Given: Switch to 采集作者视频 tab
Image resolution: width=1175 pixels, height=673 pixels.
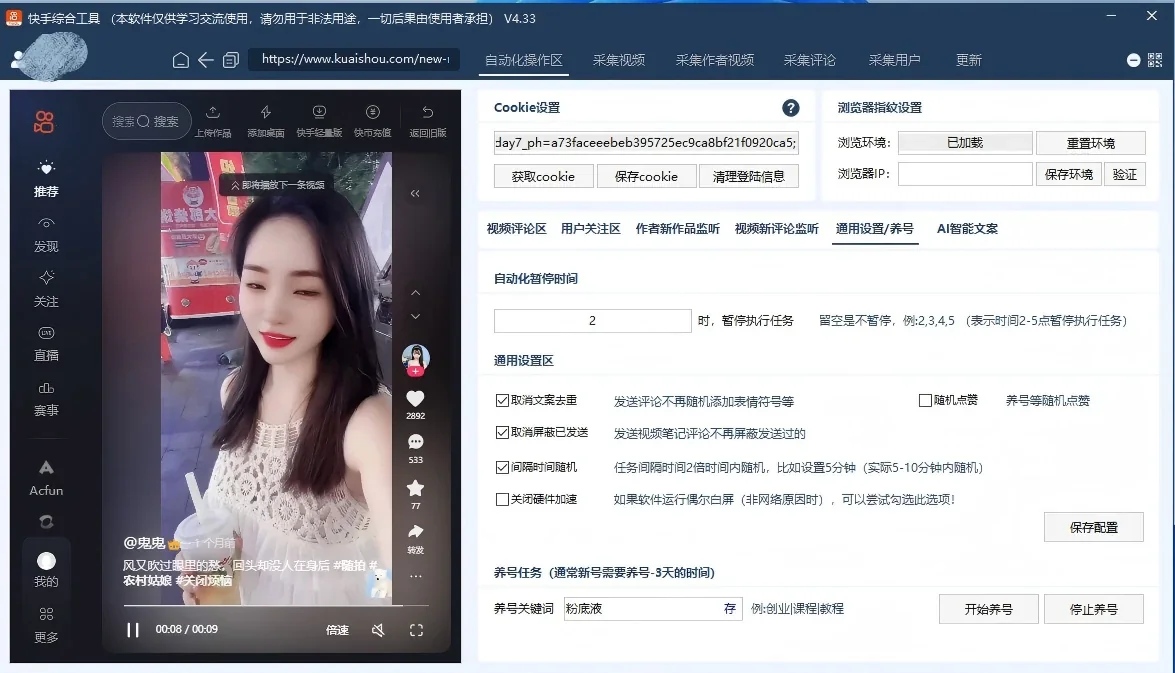Looking at the screenshot, I should 715,60.
